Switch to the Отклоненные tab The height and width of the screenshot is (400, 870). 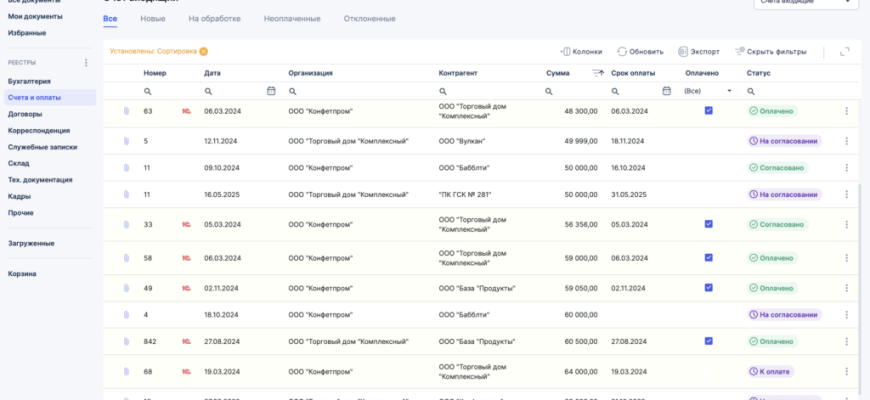(368, 19)
